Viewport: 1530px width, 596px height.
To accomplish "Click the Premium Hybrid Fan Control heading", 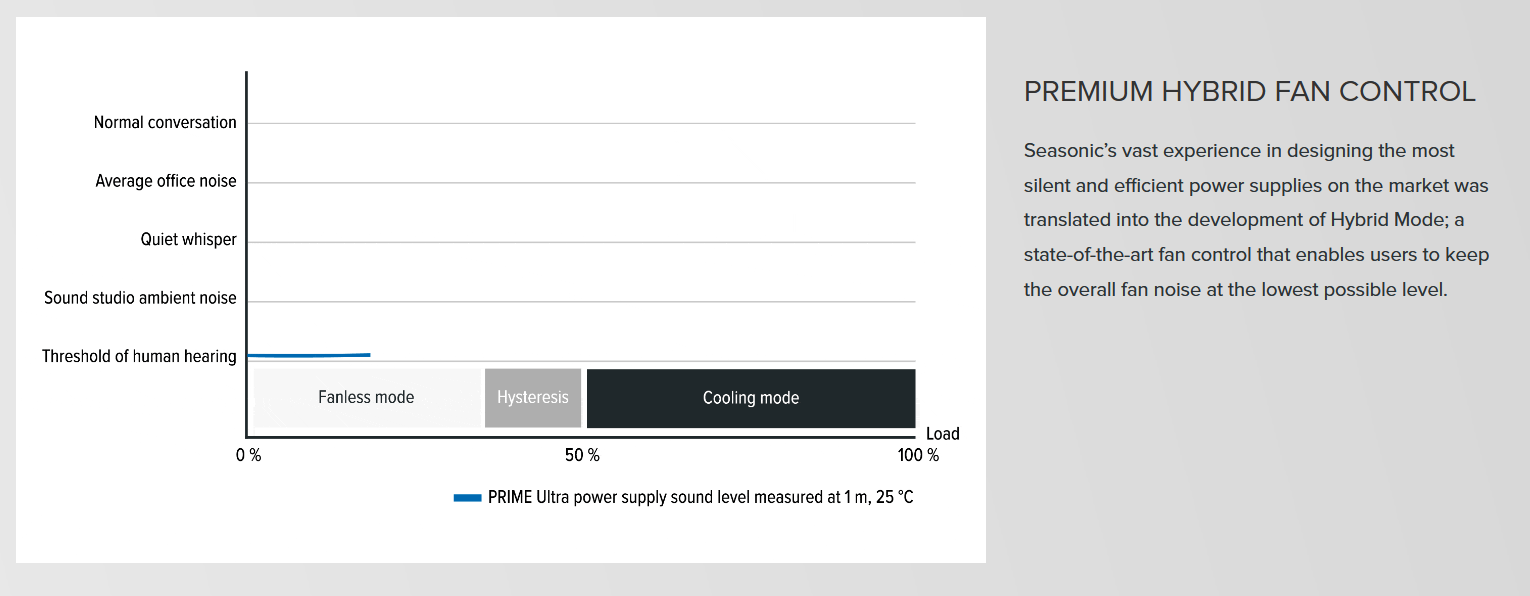I will pos(1250,92).
